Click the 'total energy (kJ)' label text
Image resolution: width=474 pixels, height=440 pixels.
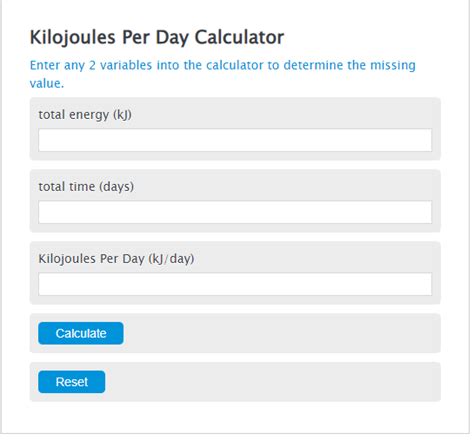(x=85, y=115)
